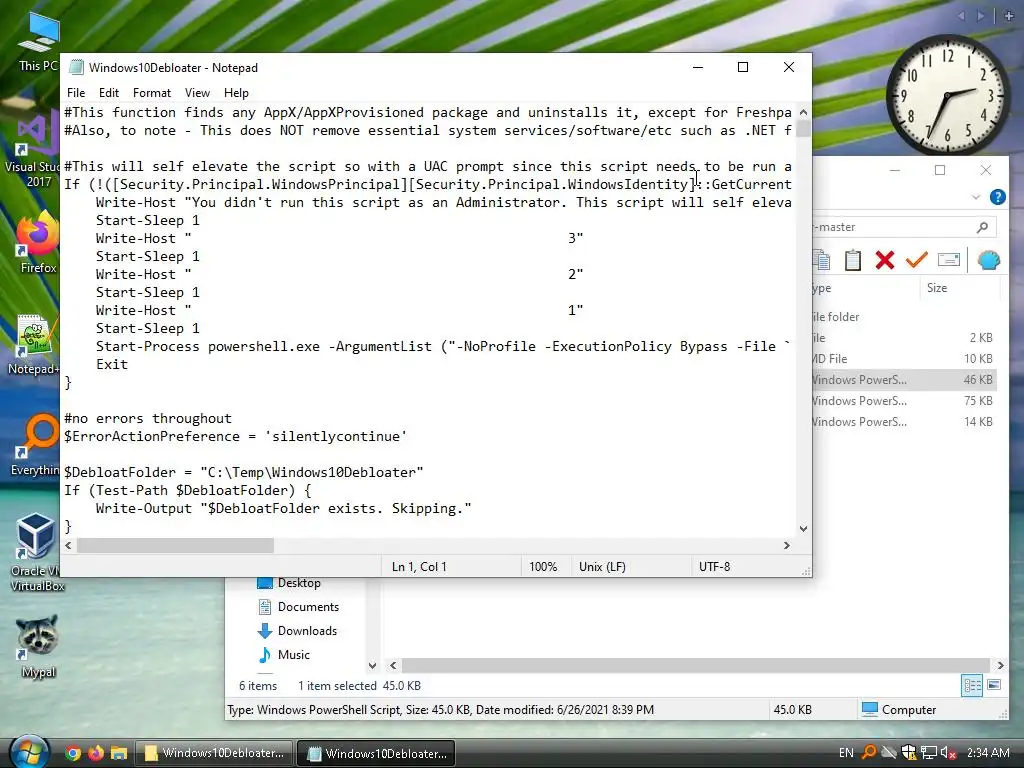Click the vertical scrollbar thumb in Notepad
This screenshot has width=1024, height=768.
tap(803, 128)
